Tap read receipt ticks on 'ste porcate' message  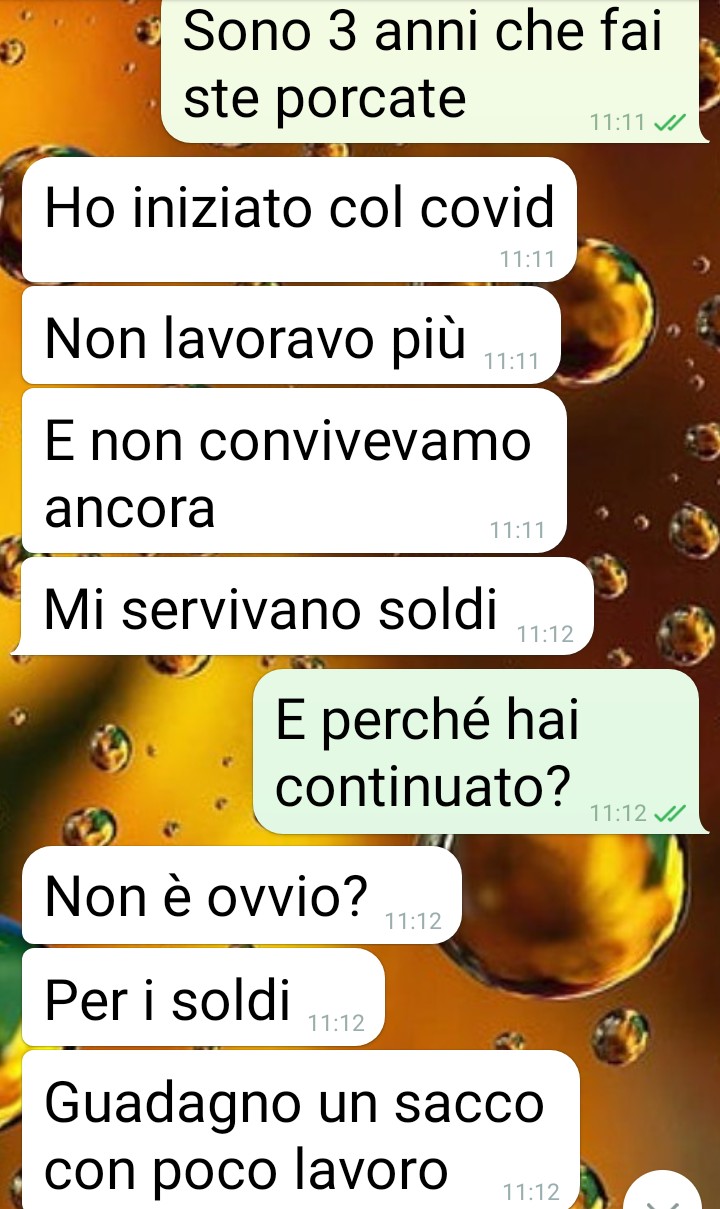[669, 123]
